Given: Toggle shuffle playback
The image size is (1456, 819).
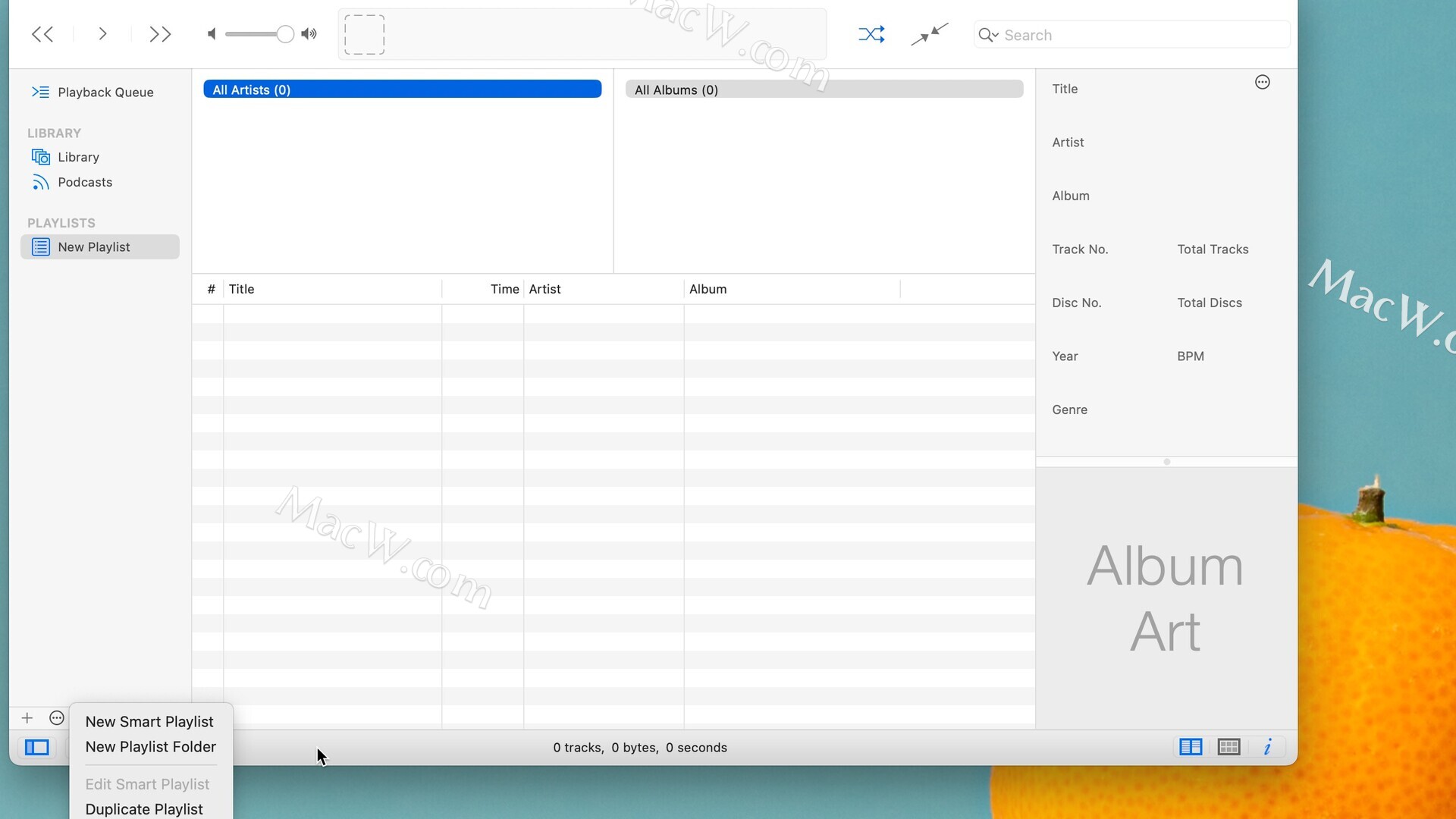Looking at the screenshot, I should pyautogui.click(x=871, y=34).
